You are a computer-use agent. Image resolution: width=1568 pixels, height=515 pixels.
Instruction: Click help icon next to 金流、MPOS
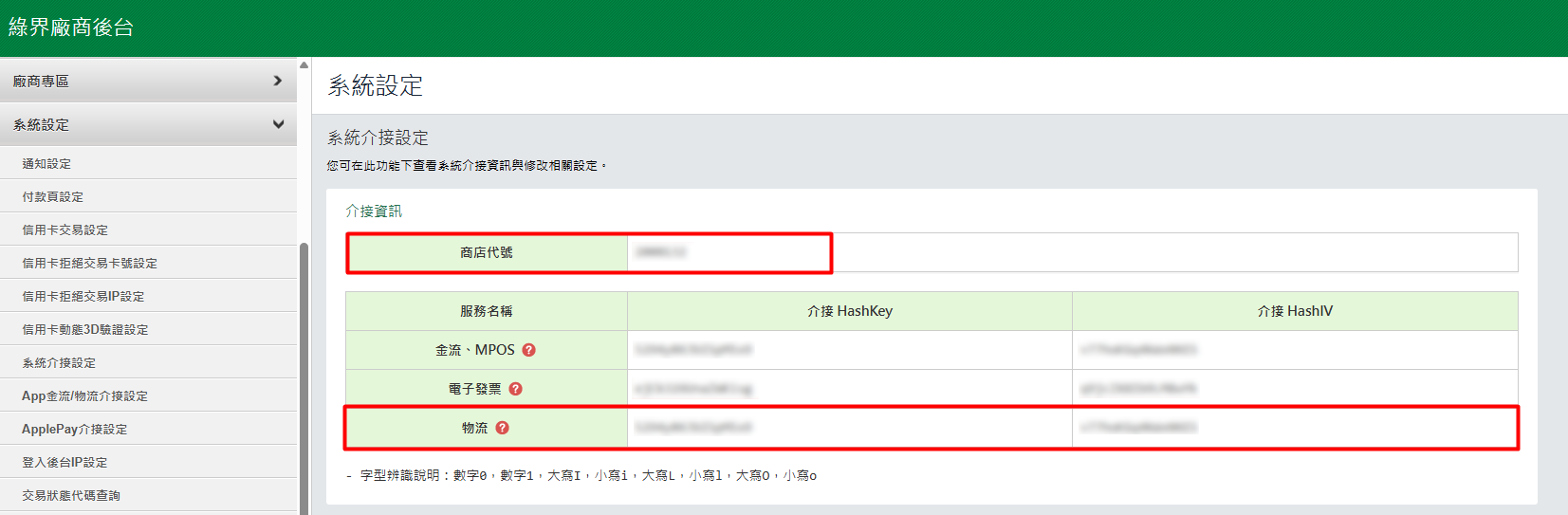(x=529, y=350)
